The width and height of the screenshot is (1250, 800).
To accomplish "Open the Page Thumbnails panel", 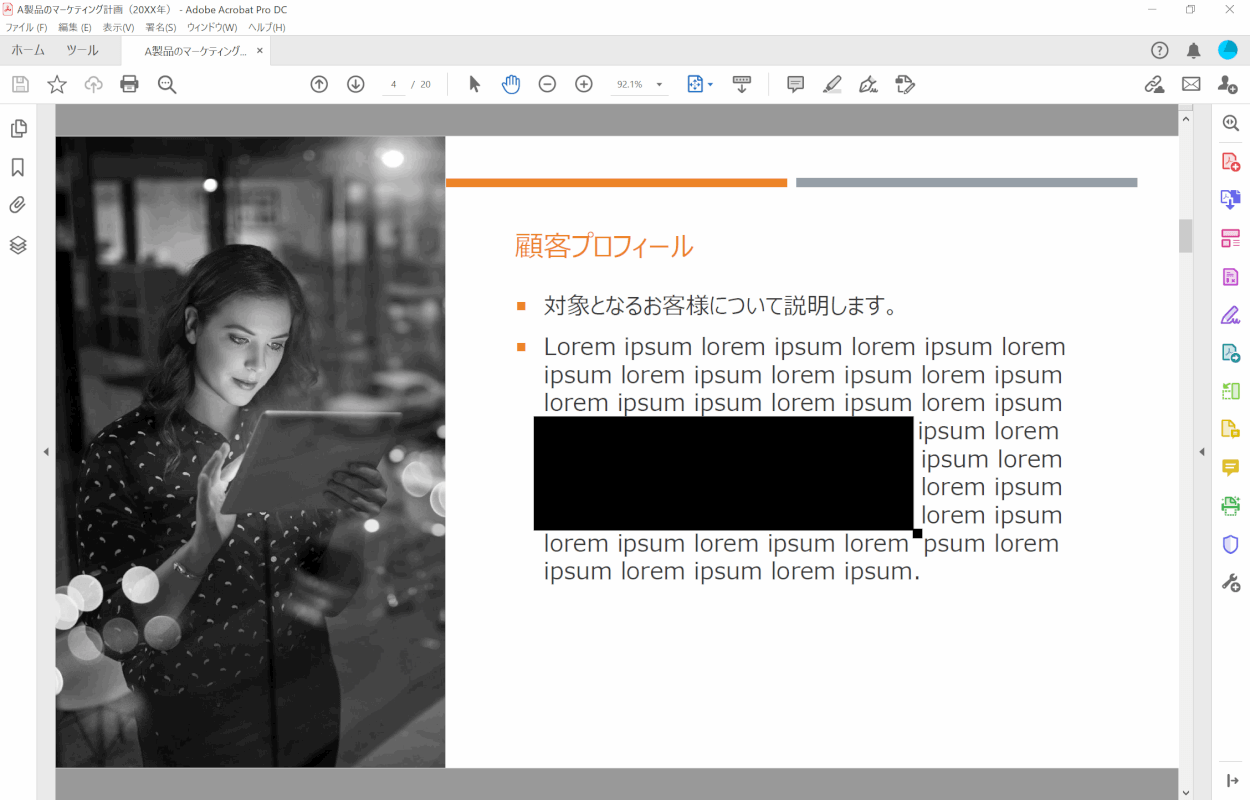I will pos(18,128).
